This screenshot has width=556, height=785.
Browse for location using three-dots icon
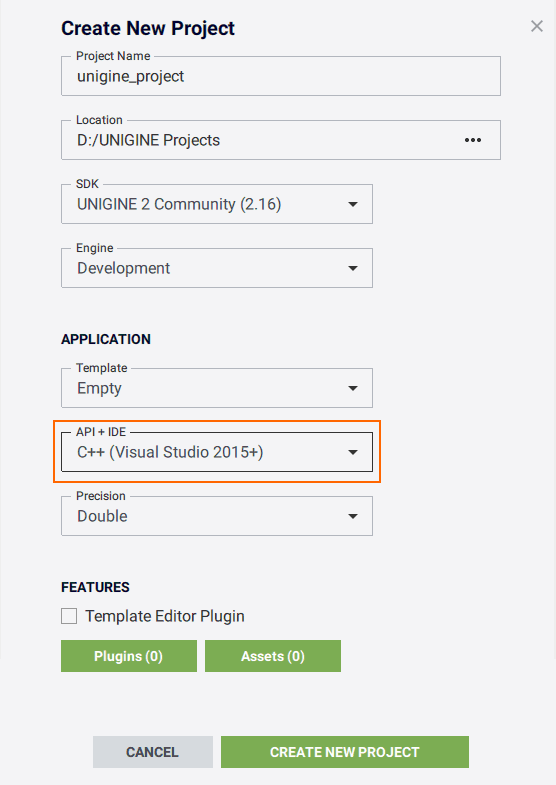pos(473,140)
